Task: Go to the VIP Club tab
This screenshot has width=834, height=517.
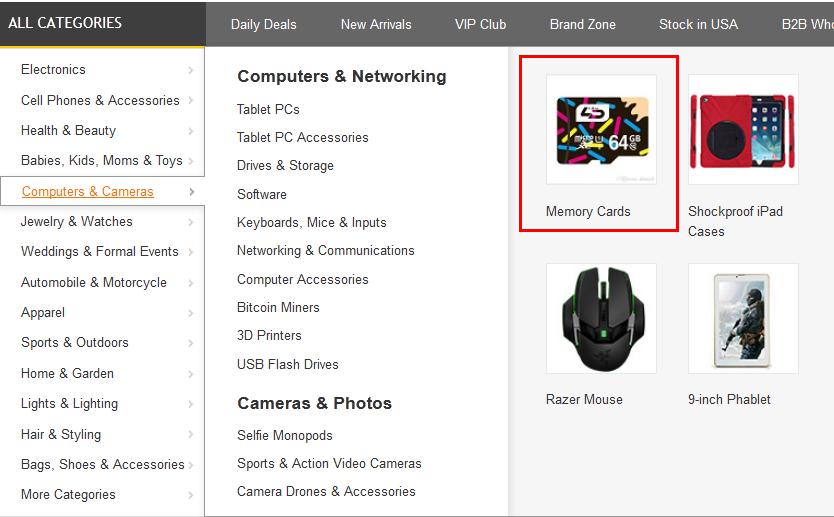Action: [480, 24]
